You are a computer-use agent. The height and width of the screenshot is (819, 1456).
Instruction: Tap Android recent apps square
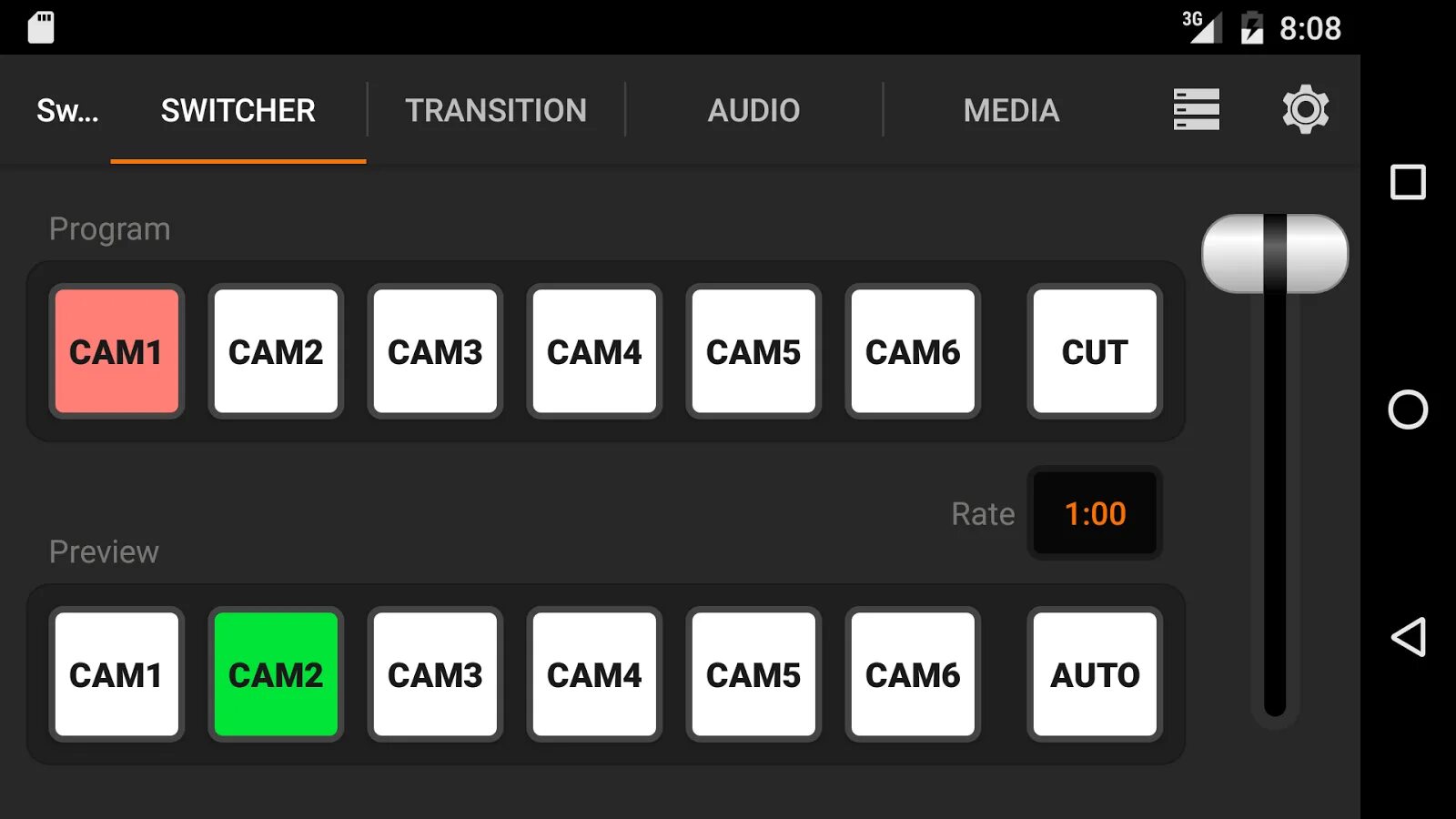(1408, 182)
